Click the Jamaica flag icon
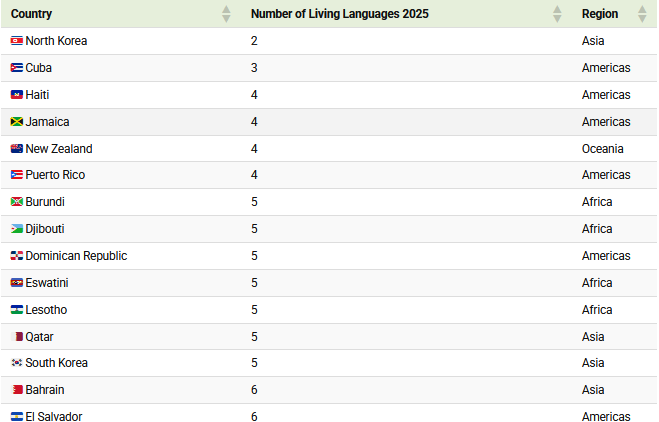 click(x=17, y=121)
